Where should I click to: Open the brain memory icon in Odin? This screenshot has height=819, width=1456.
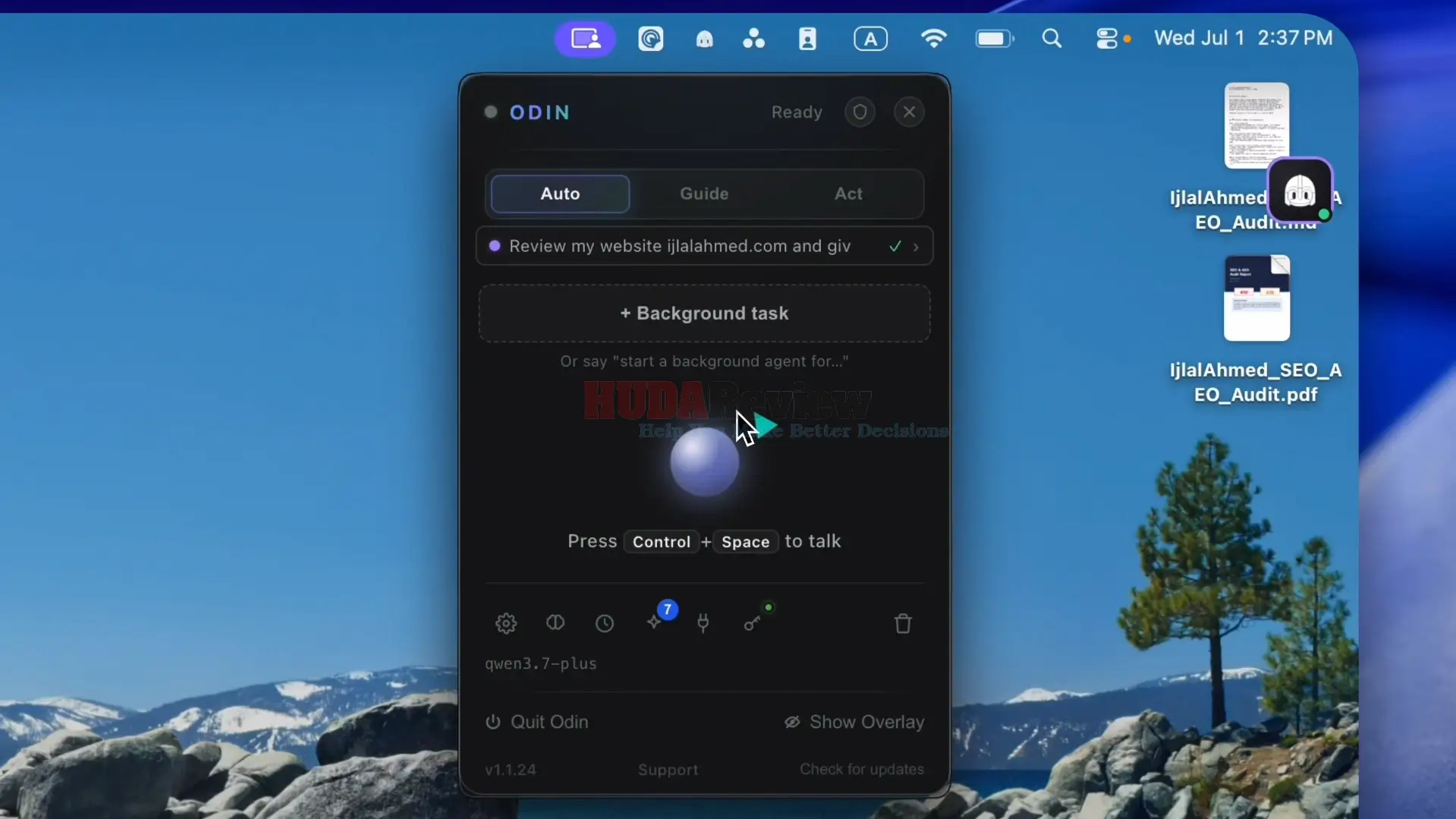tap(555, 623)
